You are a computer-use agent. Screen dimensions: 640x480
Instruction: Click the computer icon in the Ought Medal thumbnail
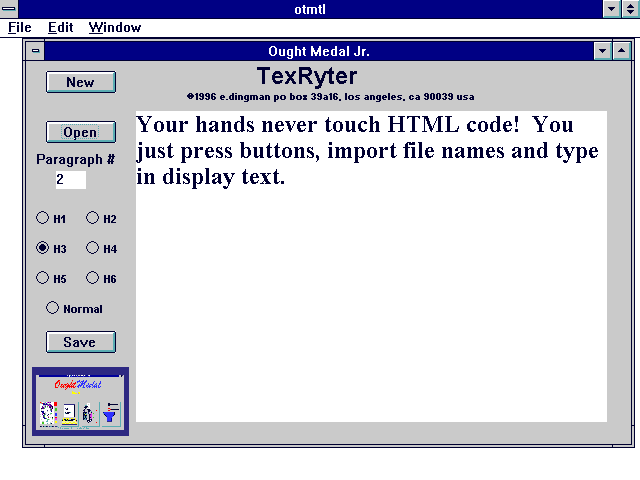click(x=69, y=413)
